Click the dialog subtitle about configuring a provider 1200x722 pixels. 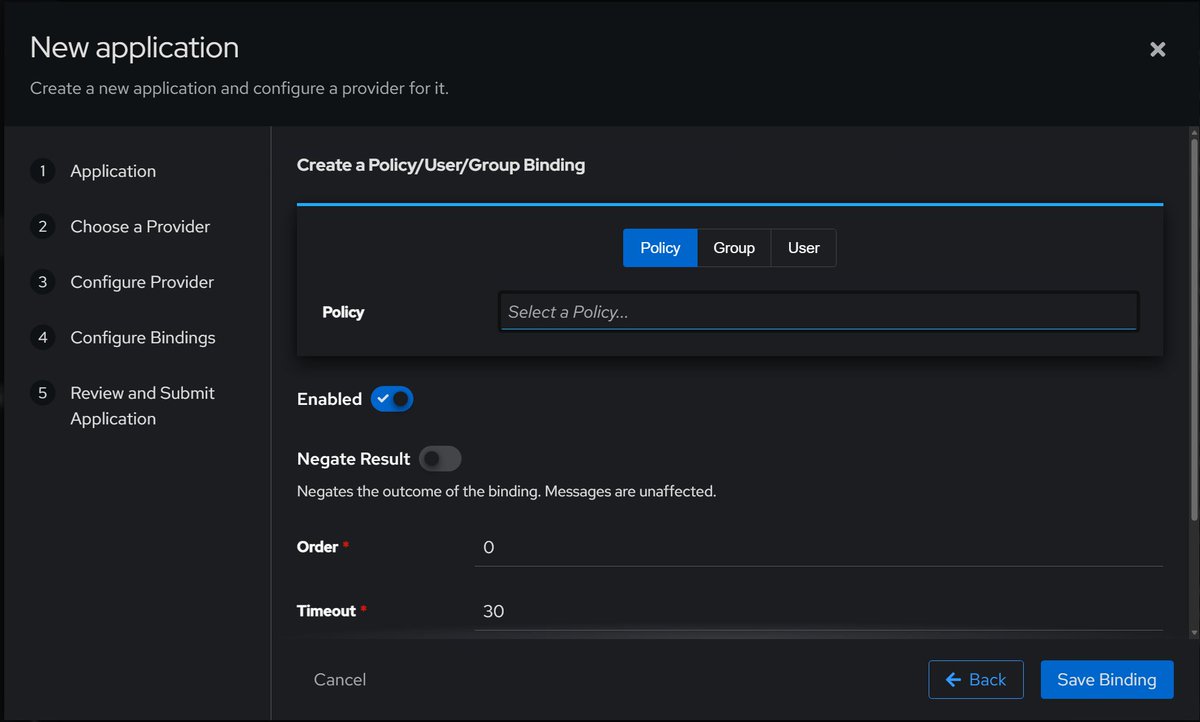[x=239, y=88]
